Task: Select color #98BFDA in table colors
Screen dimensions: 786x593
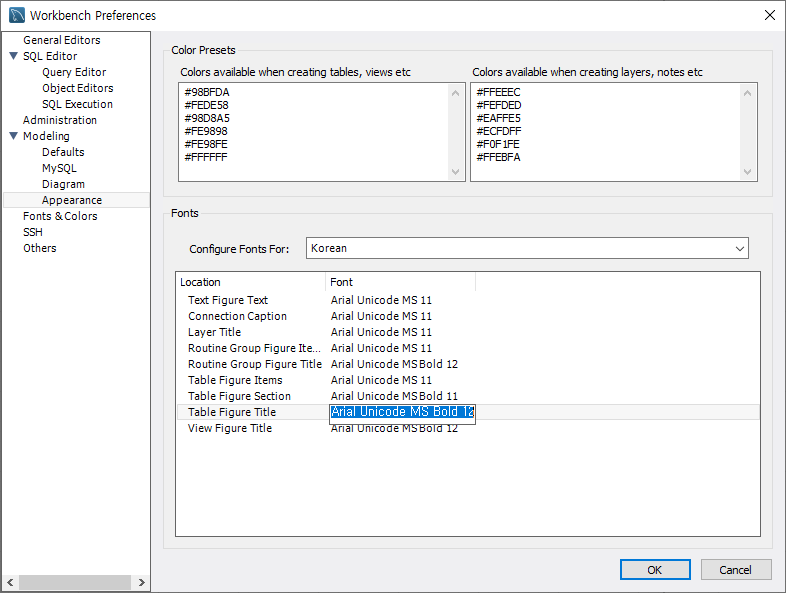Action: pos(207,93)
